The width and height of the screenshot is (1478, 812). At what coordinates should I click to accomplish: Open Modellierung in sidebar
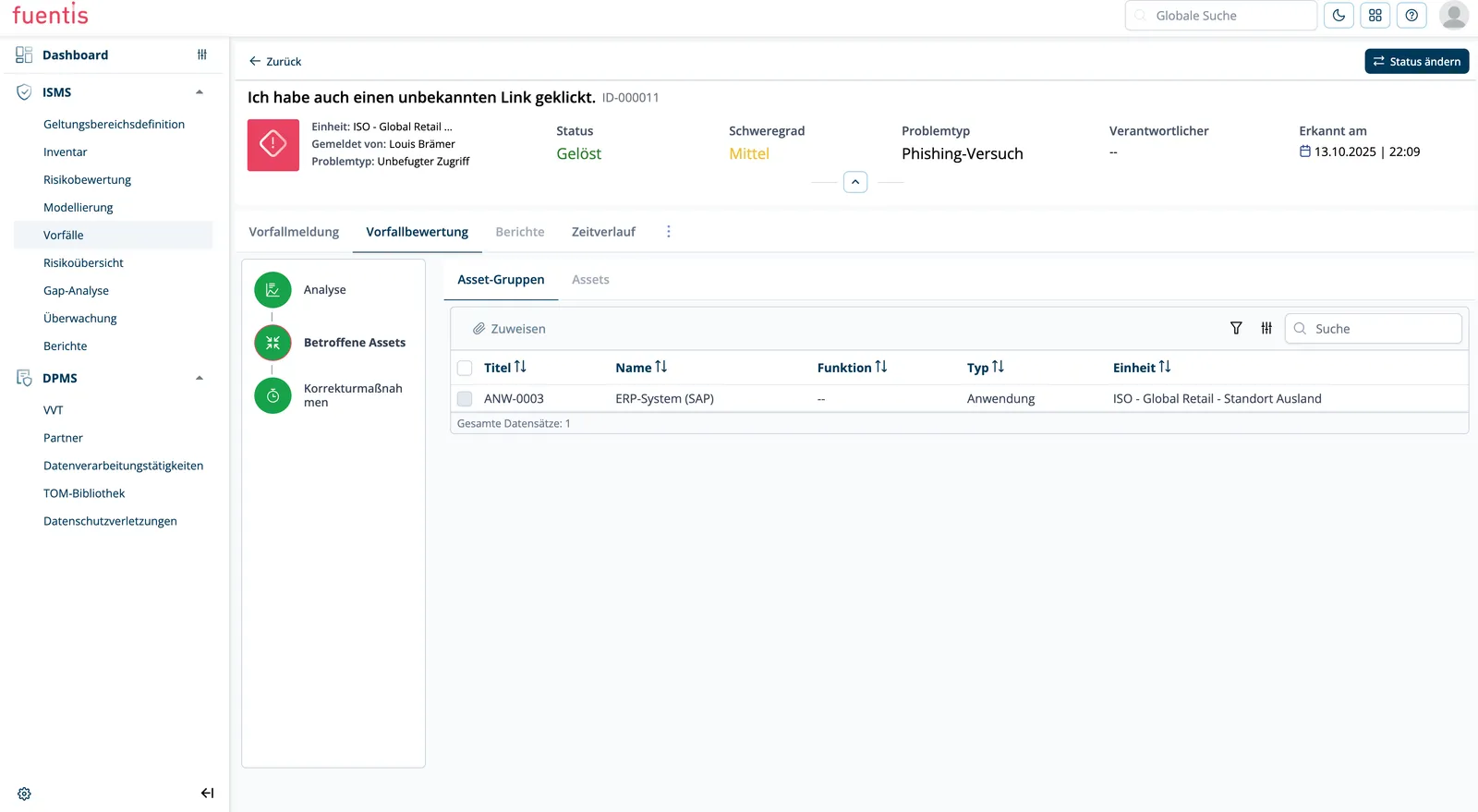pyautogui.click(x=79, y=208)
